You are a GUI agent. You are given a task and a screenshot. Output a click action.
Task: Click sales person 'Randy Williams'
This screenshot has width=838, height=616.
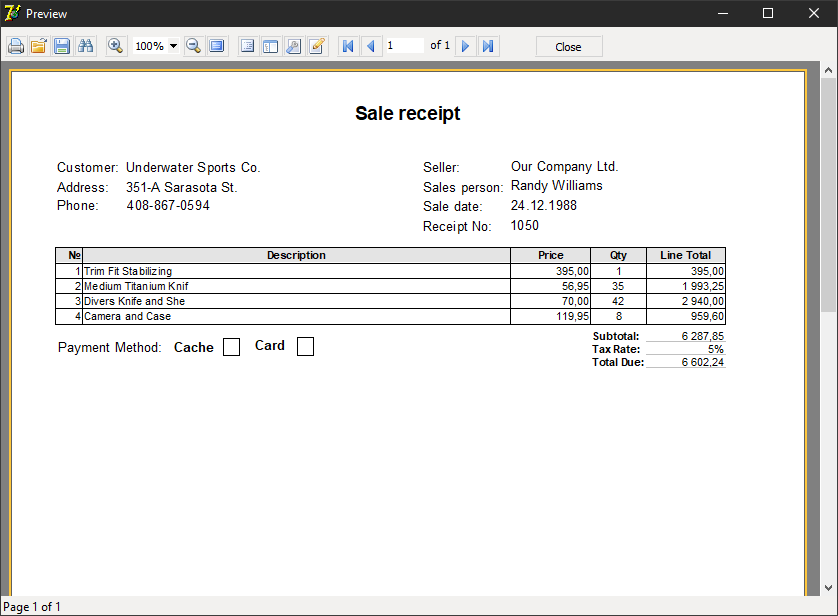tap(556, 185)
